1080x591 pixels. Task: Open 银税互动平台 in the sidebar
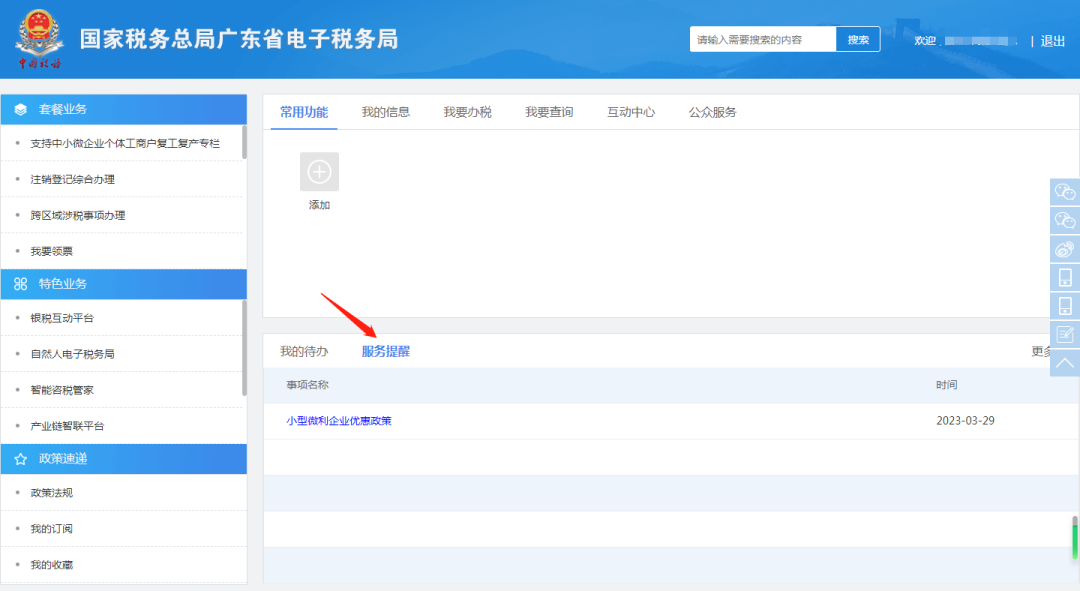pyautogui.click(x=62, y=318)
